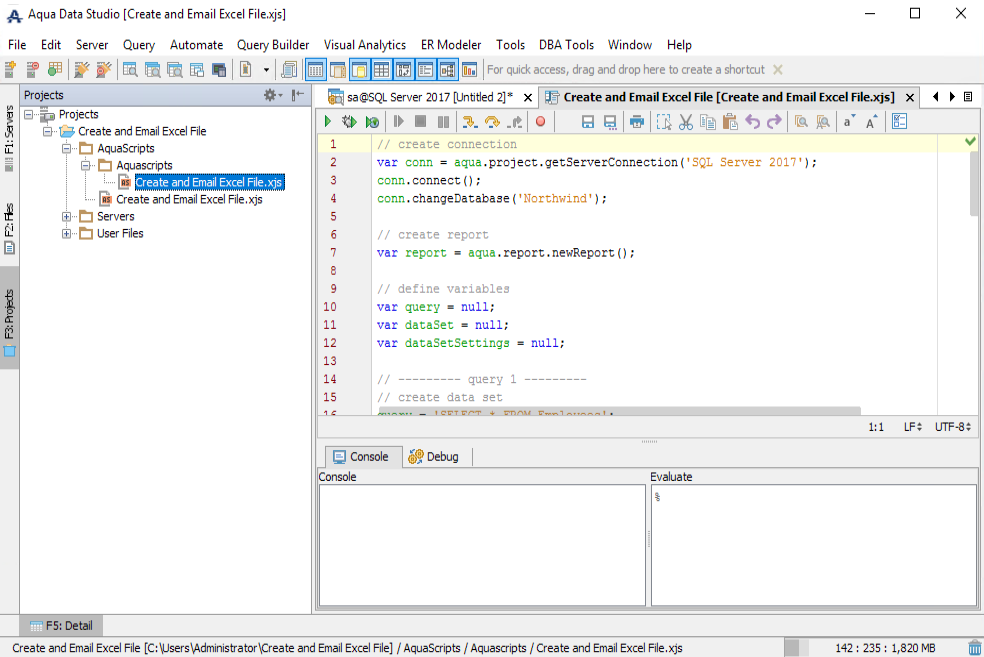Open the Projects panel gear settings dropdown
This screenshot has width=984, height=657.
(272, 95)
